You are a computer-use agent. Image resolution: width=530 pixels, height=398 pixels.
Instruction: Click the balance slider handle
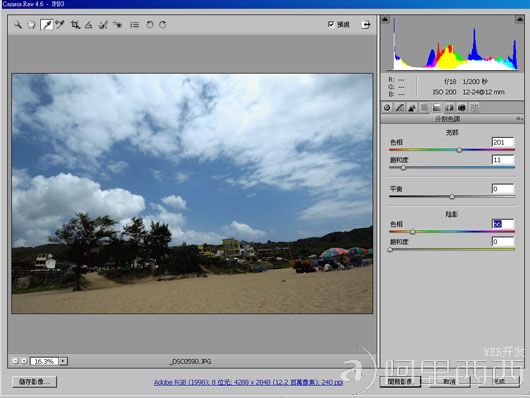point(452,197)
